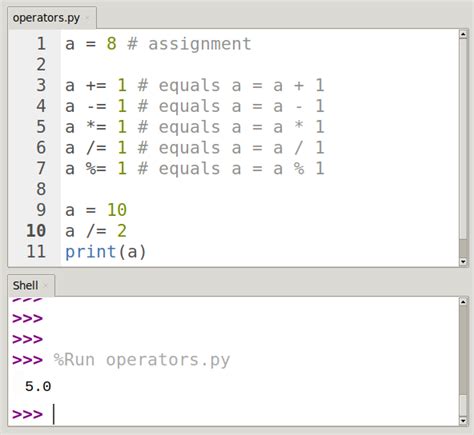This screenshot has height=435, width=474.
Task: Click the code line 'a = 10'
Action: click(96, 210)
